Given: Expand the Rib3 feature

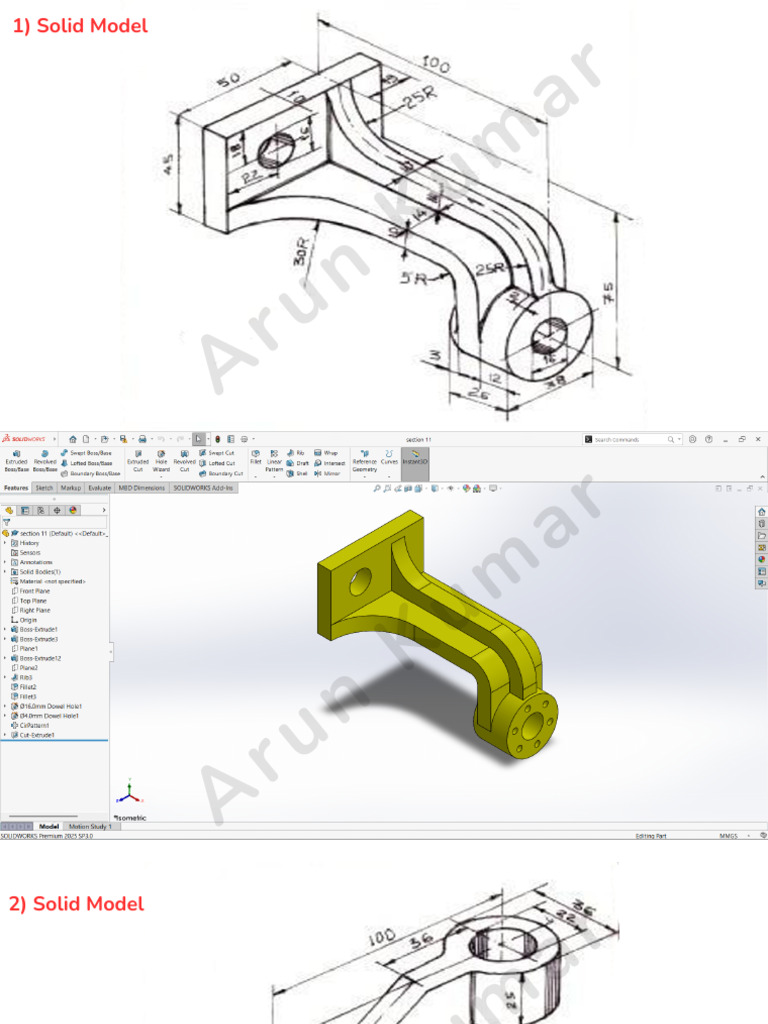Looking at the screenshot, I should coord(5,677).
